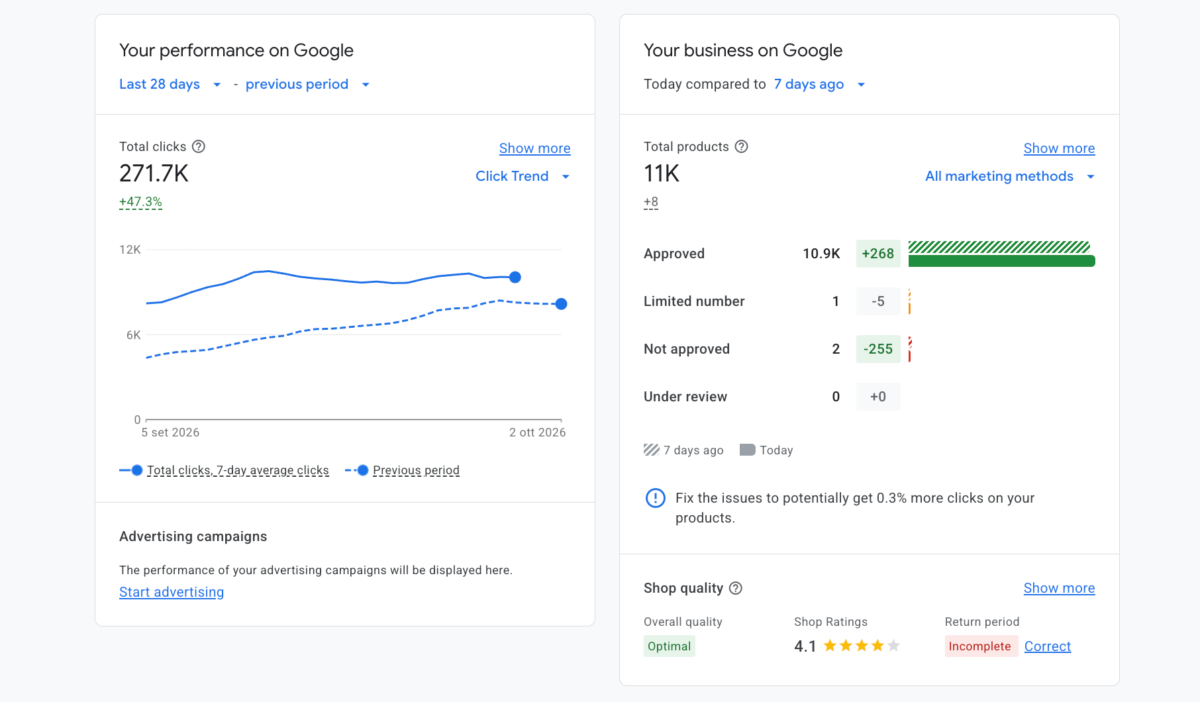Click the Correct link for Return period
The image size is (1200, 702).
(1047, 646)
